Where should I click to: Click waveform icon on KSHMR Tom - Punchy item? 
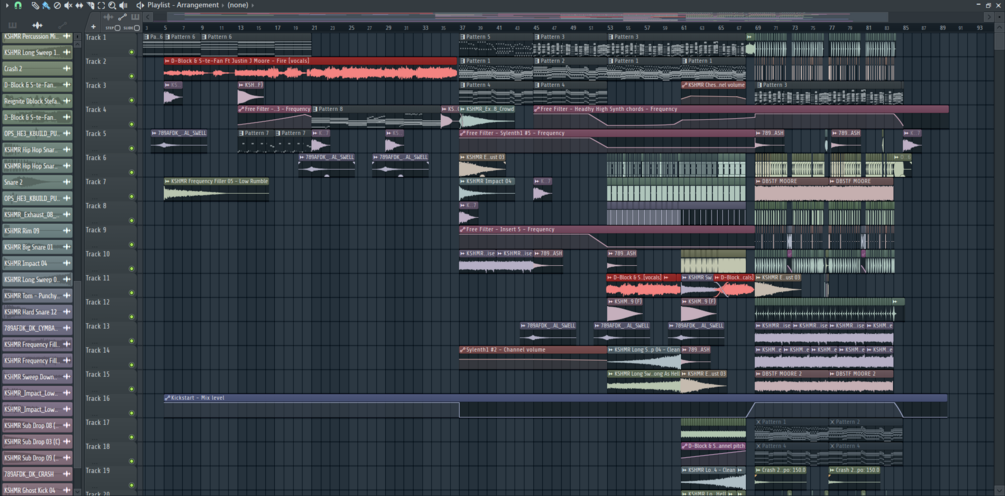[x=67, y=296]
